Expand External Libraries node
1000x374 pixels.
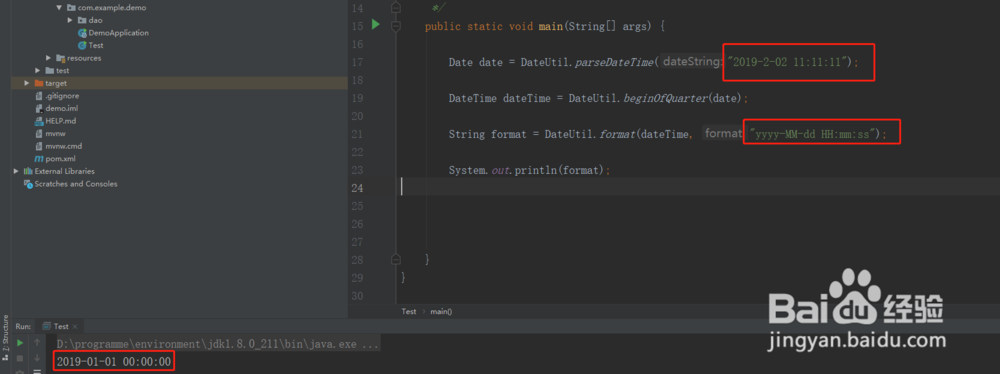(16, 171)
